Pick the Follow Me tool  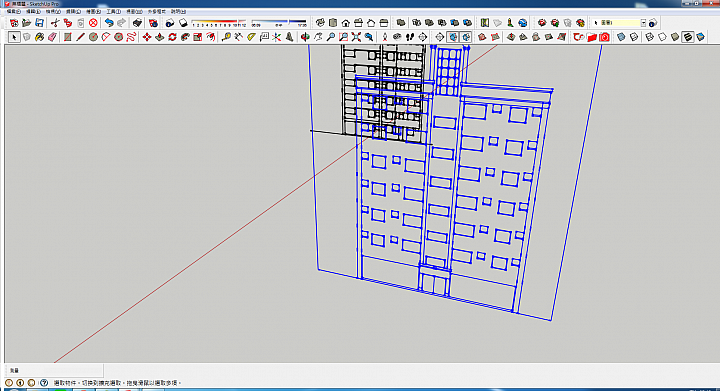tap(186, 37)
